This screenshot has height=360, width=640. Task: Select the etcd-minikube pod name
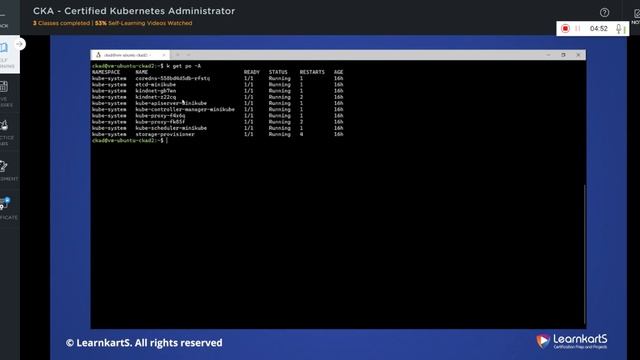coord(156,84)
